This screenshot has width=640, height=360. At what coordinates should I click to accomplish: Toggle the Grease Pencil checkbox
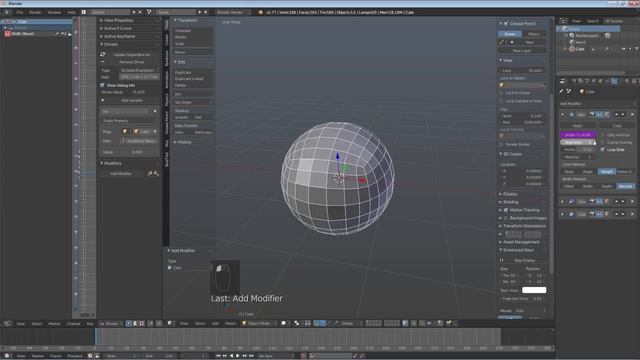coord(506,24)
